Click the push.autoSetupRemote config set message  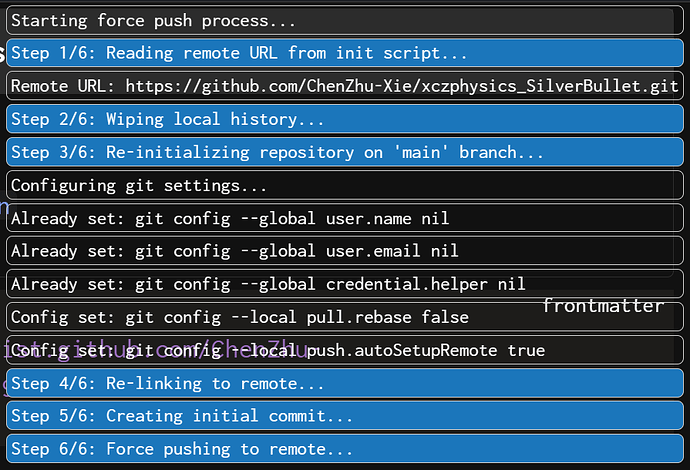click(277, 350)
